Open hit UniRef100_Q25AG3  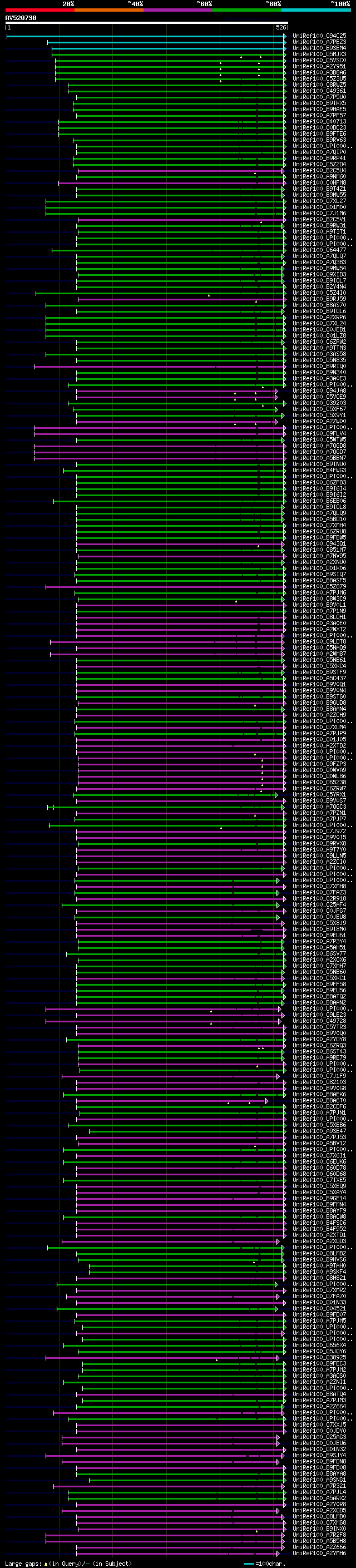click(319, 1437)
